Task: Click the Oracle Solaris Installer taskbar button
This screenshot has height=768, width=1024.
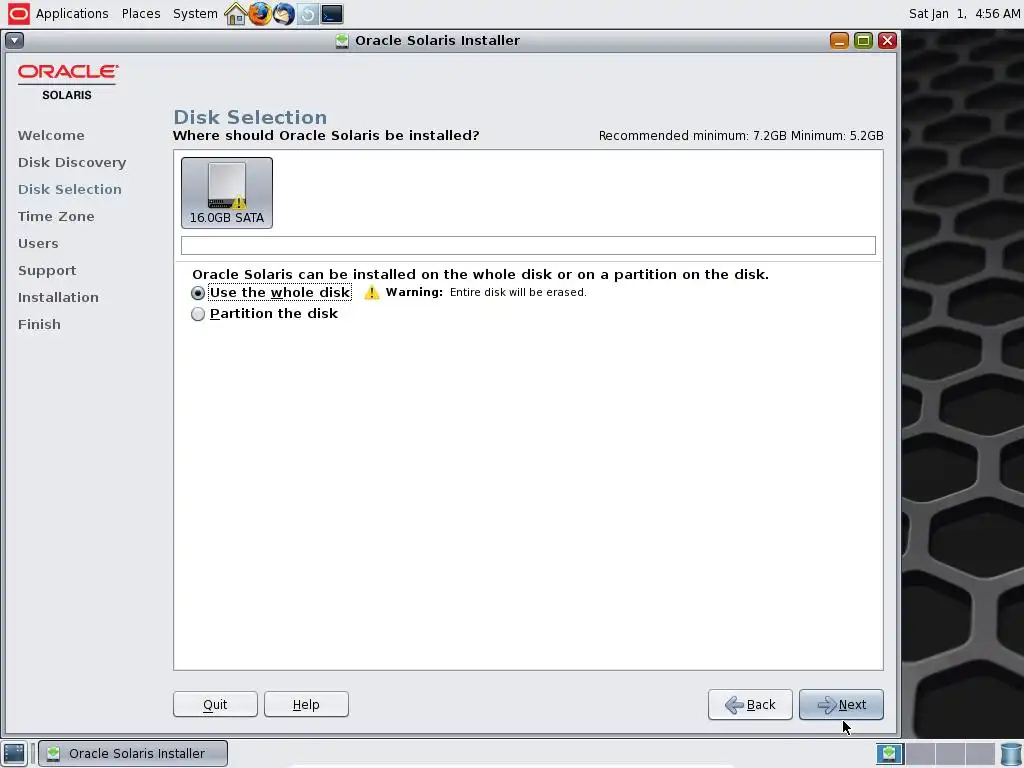Action: (133, 753)
